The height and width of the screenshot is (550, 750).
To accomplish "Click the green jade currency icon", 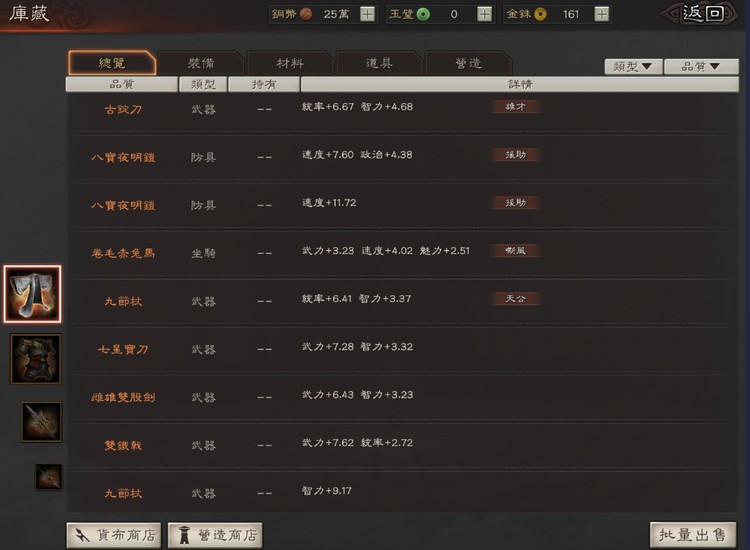I will (423, 14).
